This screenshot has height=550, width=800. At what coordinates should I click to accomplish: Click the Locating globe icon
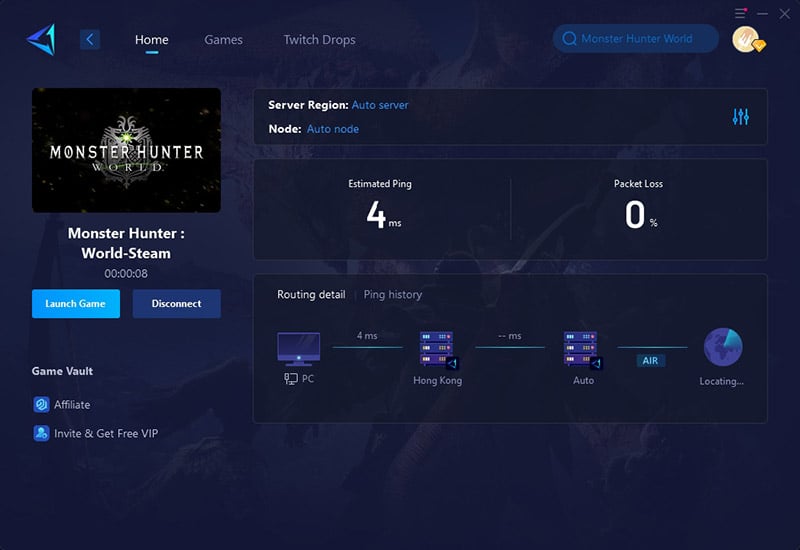click(723, 347)
